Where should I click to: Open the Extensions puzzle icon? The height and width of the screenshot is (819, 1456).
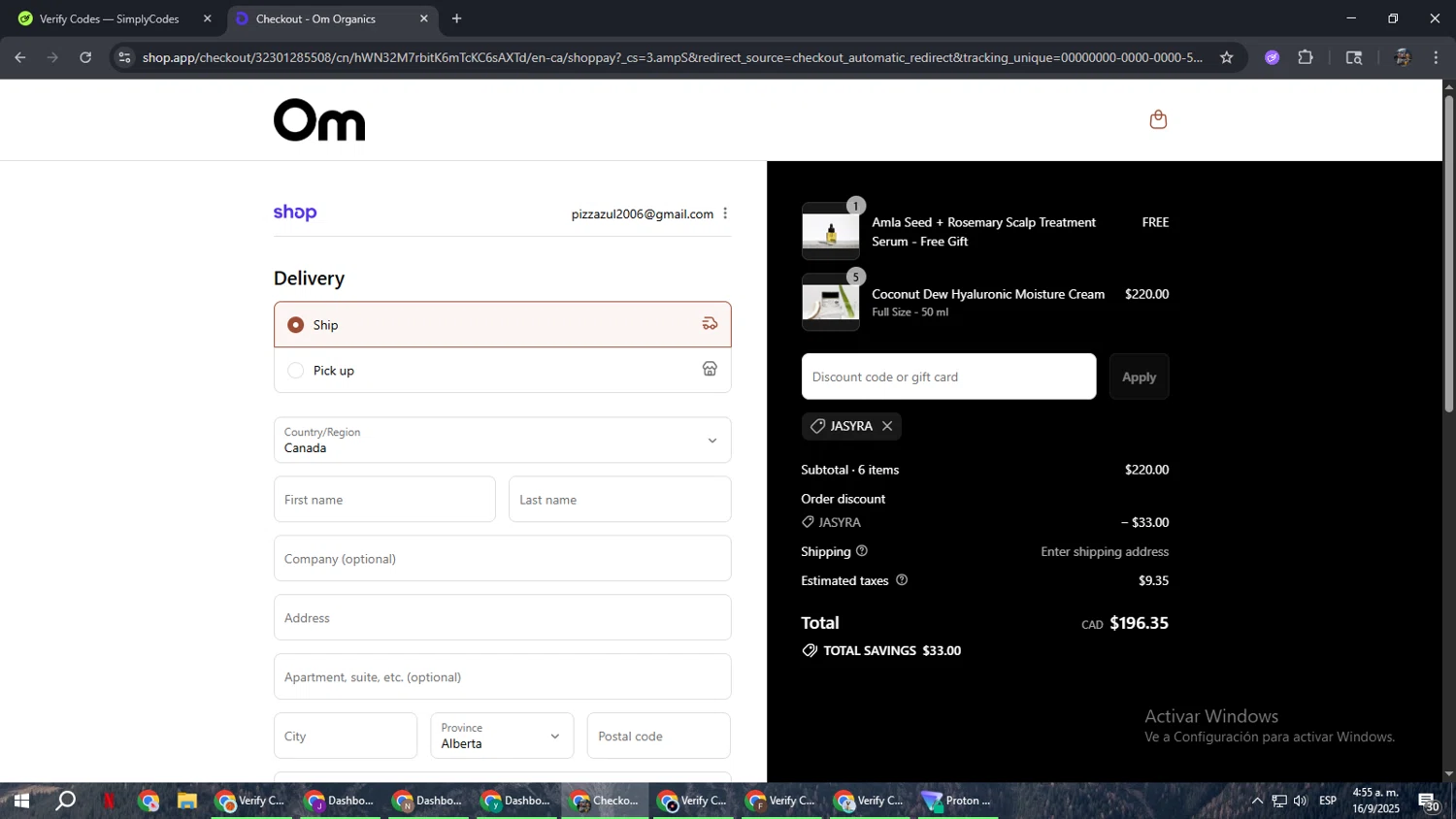point(1306,57)
